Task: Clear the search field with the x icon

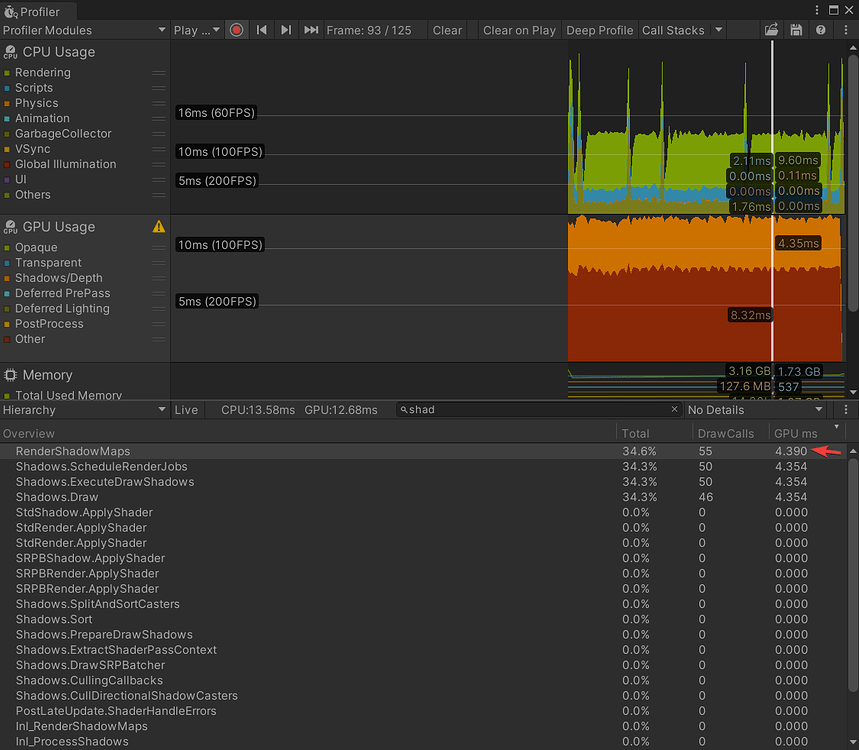Action: (x=673, y=410)
